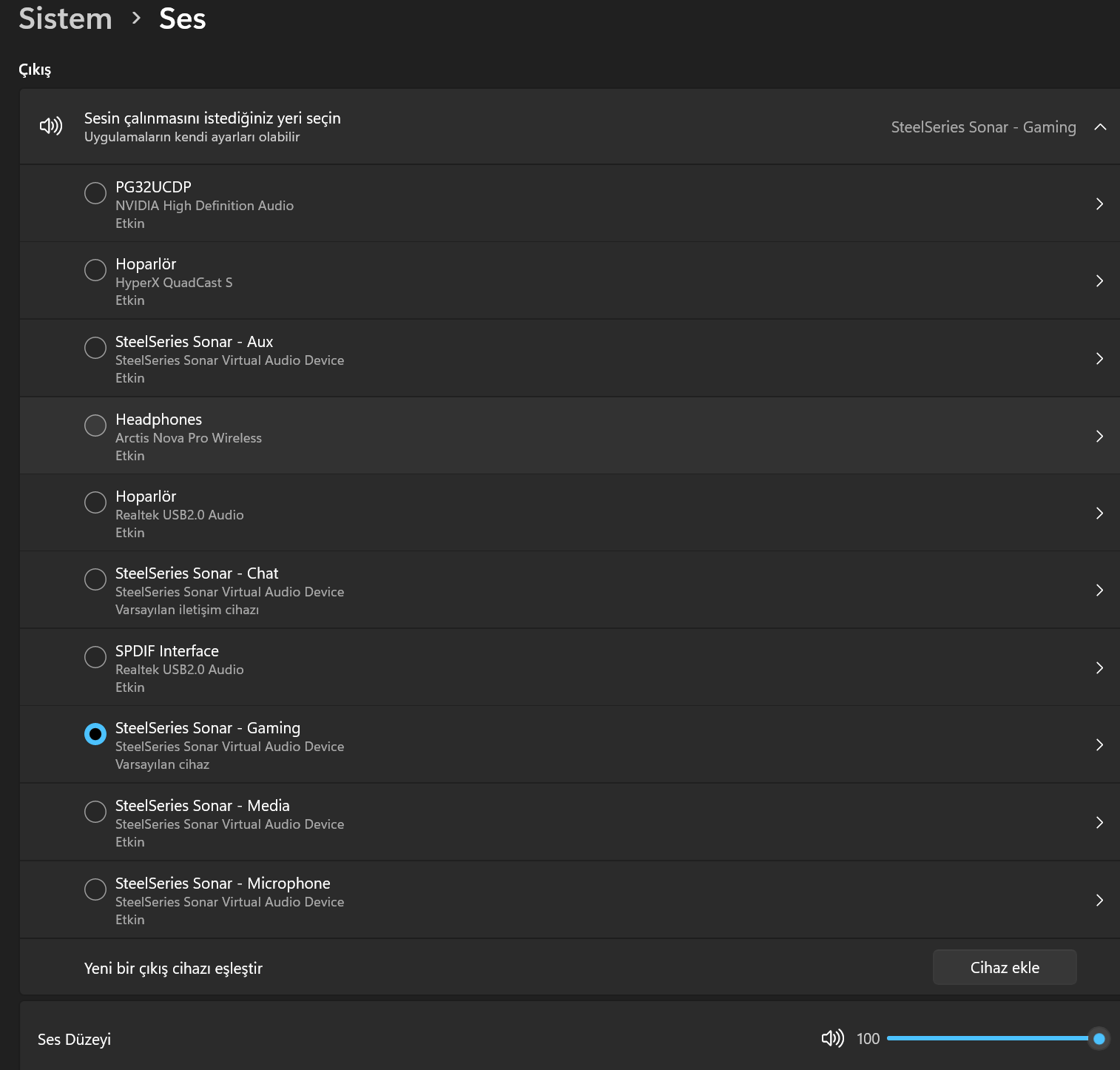The width and height of the screenshot is (1120, 1070).
Task: Open SteelSeries Sonar - Media details chevron
Action: point(1099,823)
